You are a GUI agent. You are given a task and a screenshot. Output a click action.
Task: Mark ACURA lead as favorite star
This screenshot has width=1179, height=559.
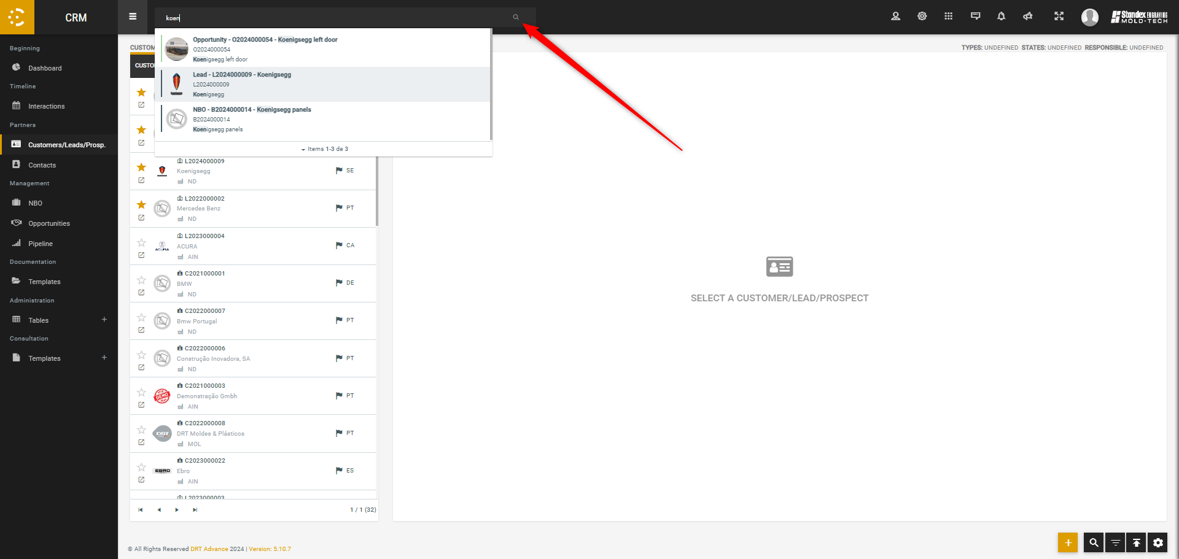141,243
